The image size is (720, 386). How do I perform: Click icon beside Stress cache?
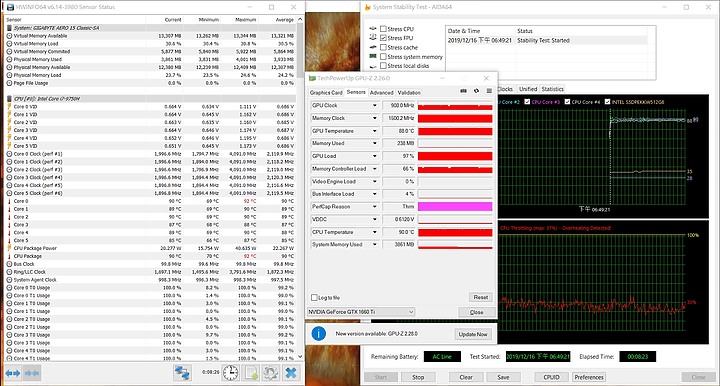[x=373, y=47]
